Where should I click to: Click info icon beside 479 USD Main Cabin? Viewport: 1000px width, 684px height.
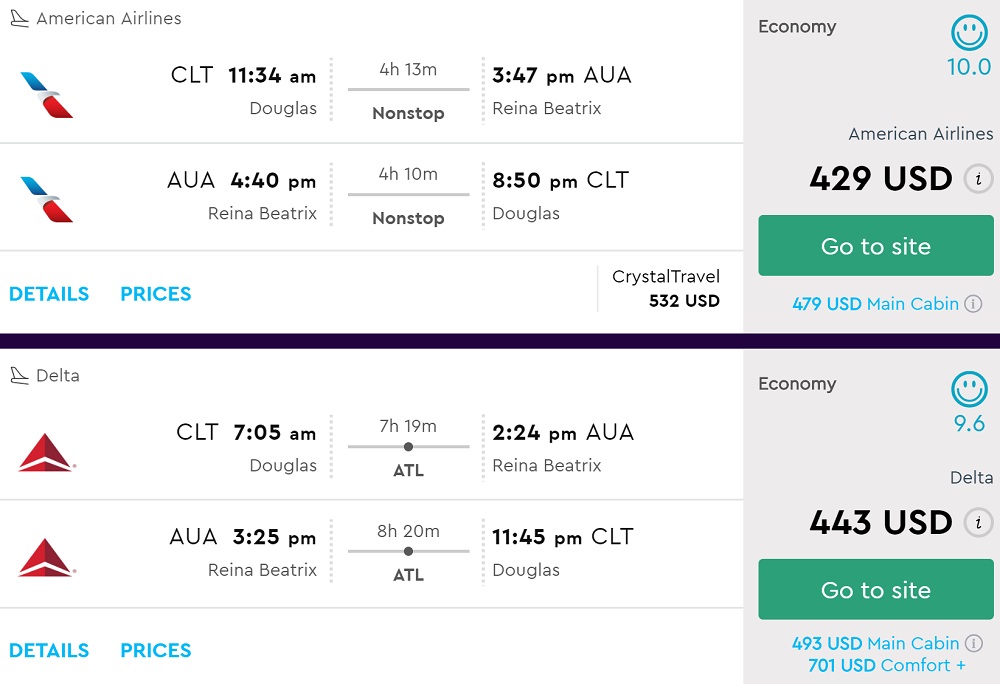point(973,304)
